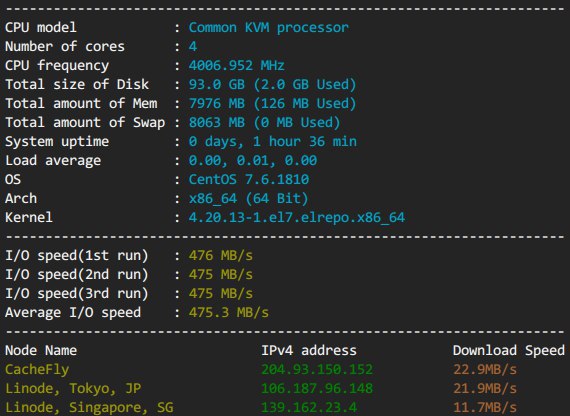Select the IP address 106.187.96.148
This screenshot has height=416, width=570.
click(x=317, y=388)
